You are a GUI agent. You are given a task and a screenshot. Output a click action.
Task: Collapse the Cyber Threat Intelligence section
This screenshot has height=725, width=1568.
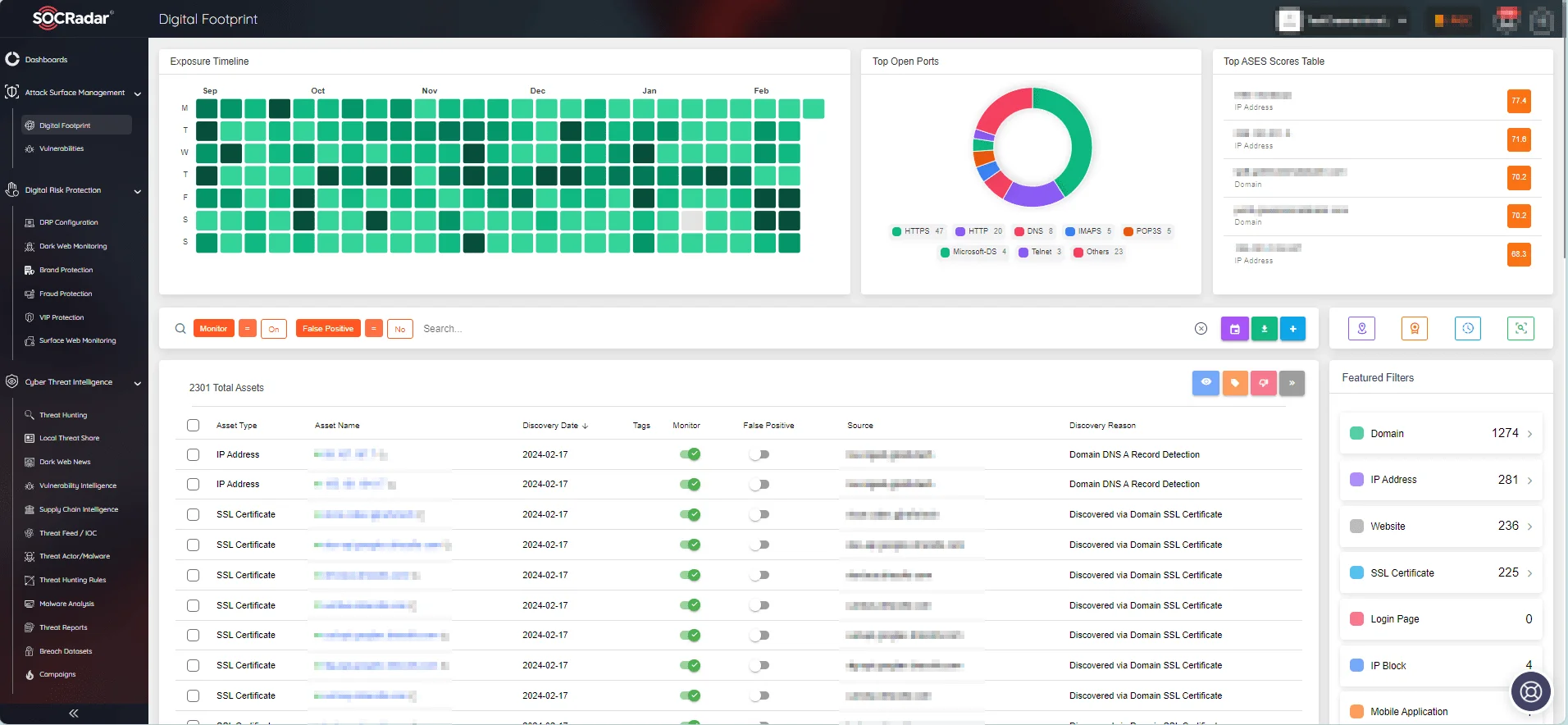coord(137,383)
